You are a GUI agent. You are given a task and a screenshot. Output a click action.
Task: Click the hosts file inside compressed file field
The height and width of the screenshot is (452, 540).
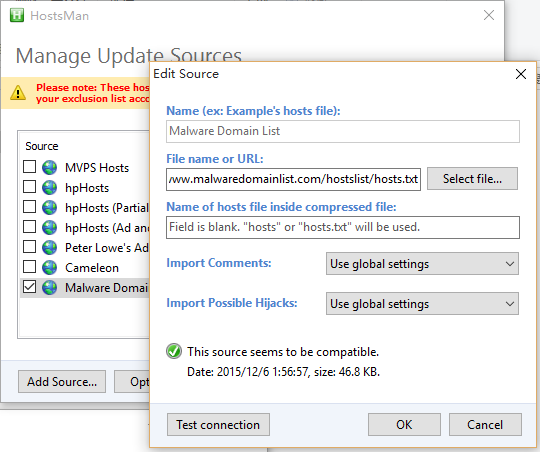coord(343,227)
